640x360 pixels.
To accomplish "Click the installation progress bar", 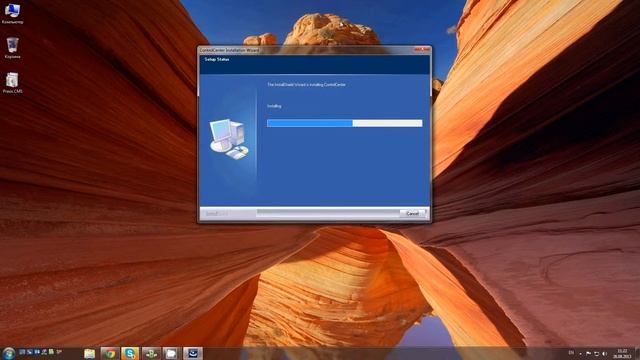I will (x=344, y=123).
